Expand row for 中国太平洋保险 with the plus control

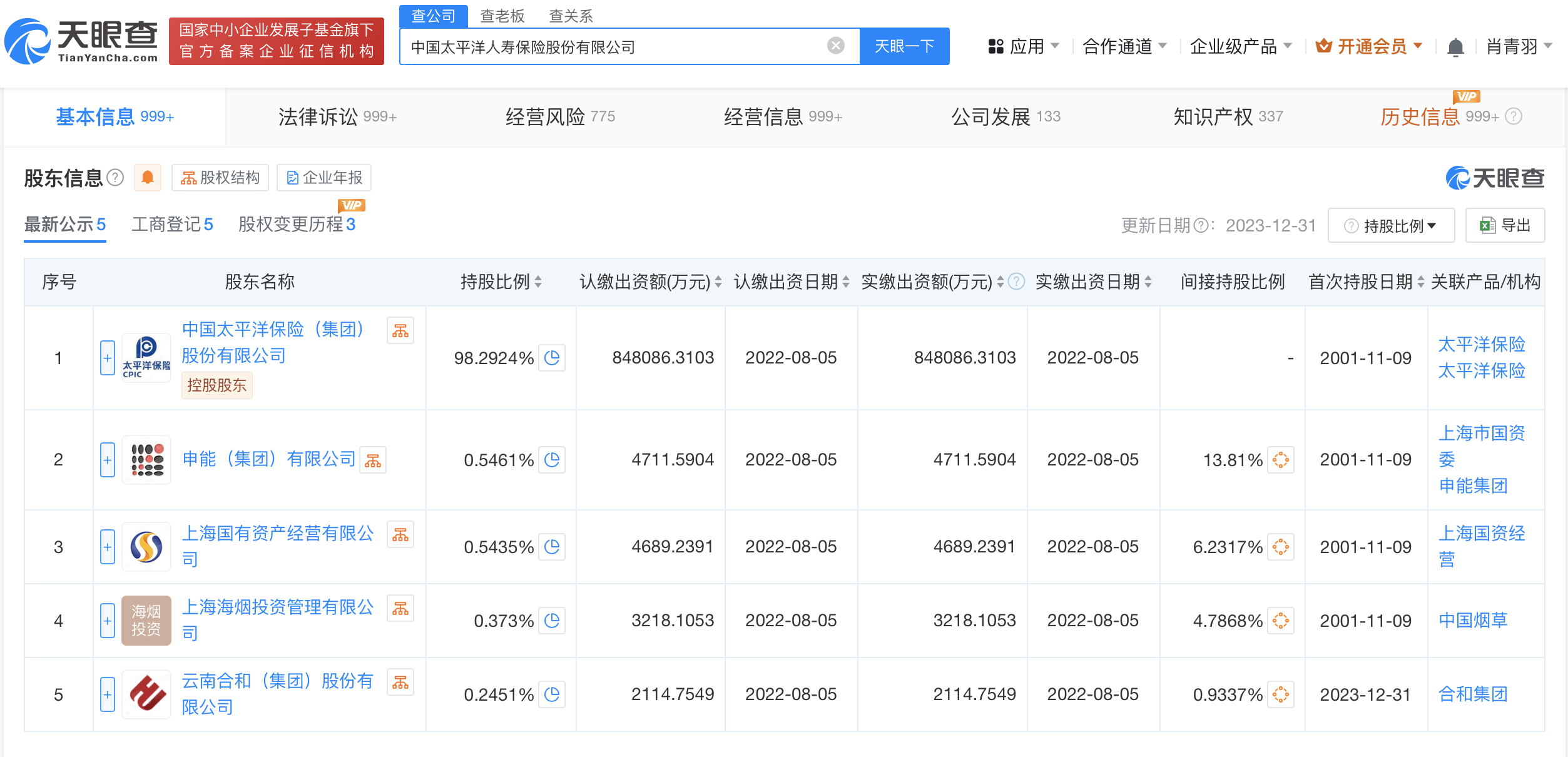[x=106, y=358]
